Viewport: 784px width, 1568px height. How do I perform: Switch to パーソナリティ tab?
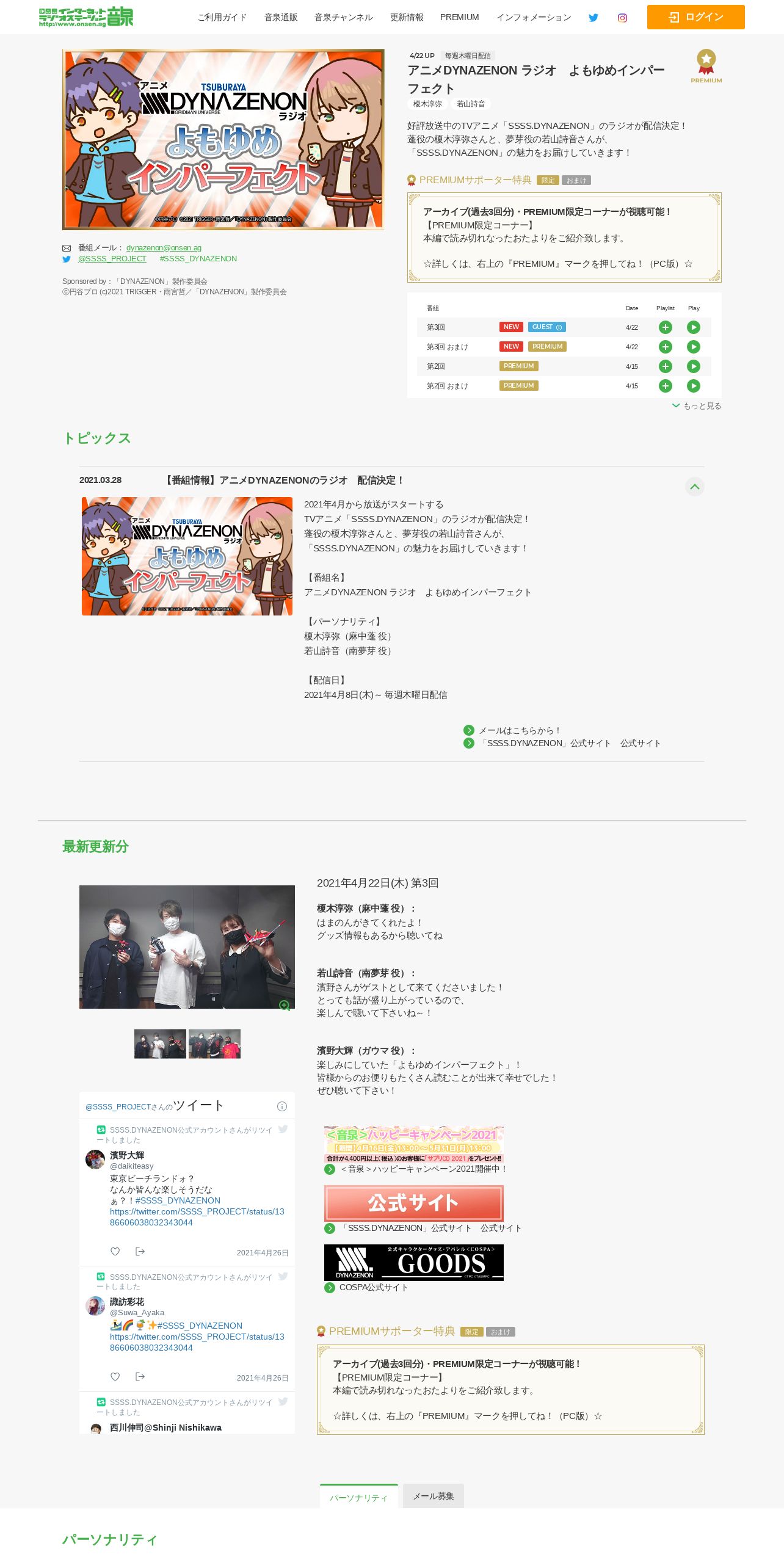click(x=359, y=1496)
